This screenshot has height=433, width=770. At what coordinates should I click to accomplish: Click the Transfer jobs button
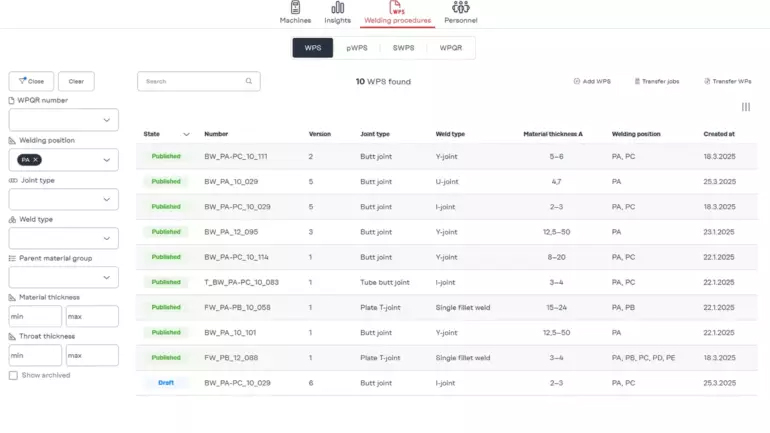(x=657, y=81)
